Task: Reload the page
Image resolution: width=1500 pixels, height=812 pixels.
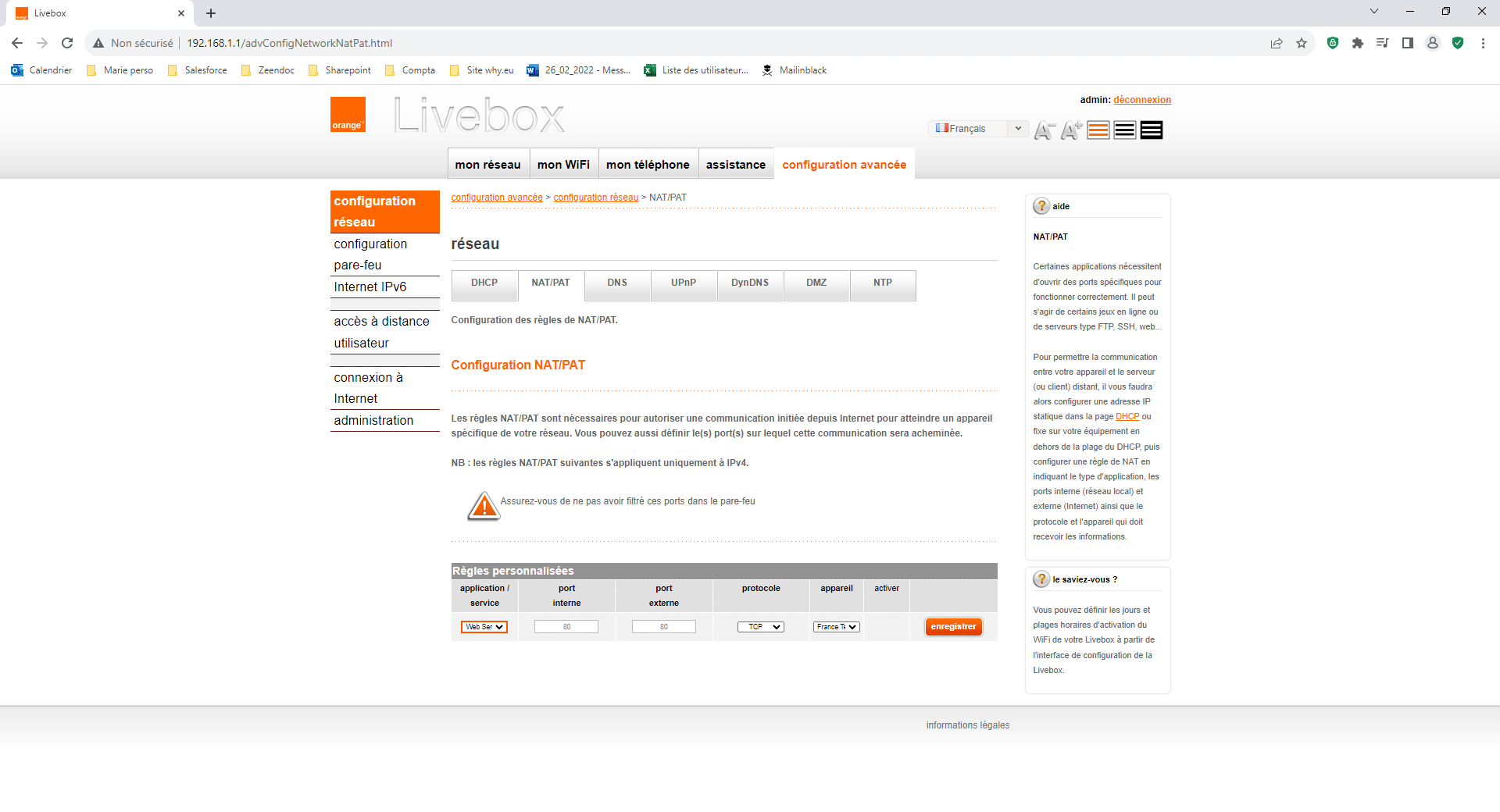Action: click(x=67, y=43)
